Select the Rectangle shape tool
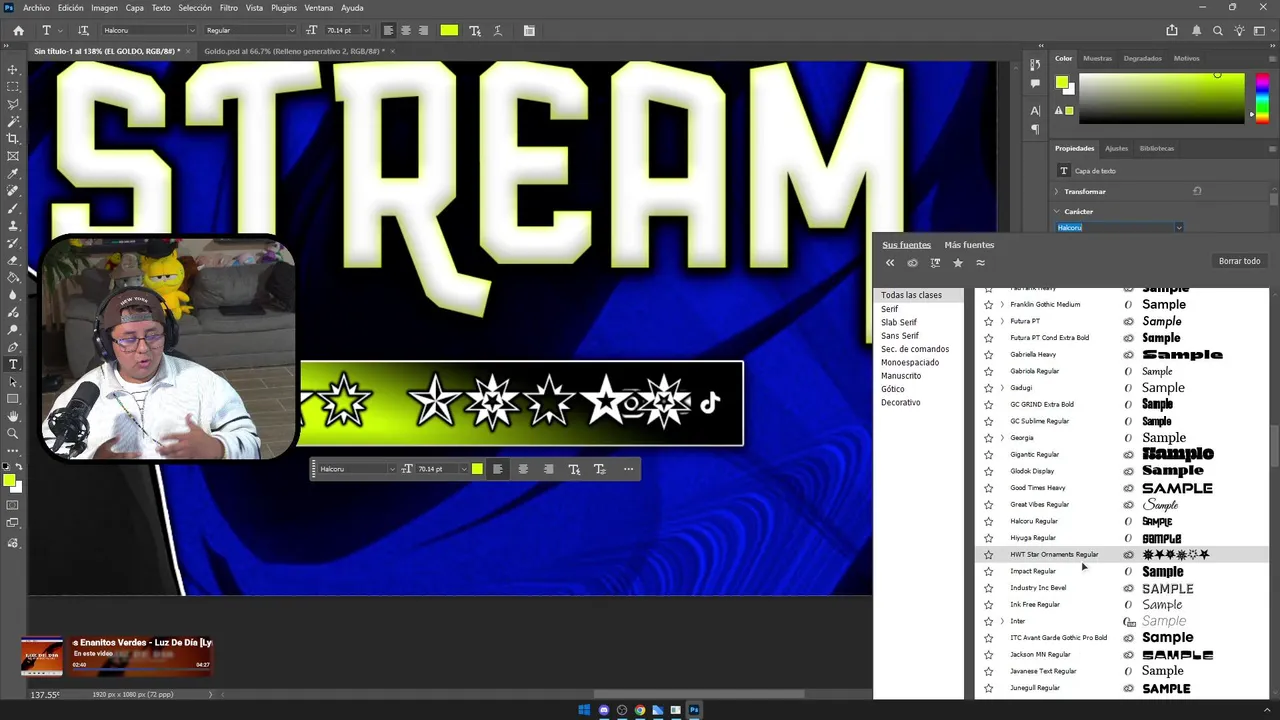This screenshot has height=720, width=1280. [x=13, y=398]
